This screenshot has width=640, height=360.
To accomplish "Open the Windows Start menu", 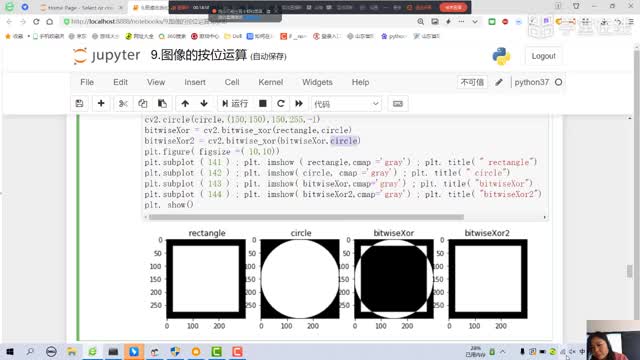I will [x=10, y=351].
